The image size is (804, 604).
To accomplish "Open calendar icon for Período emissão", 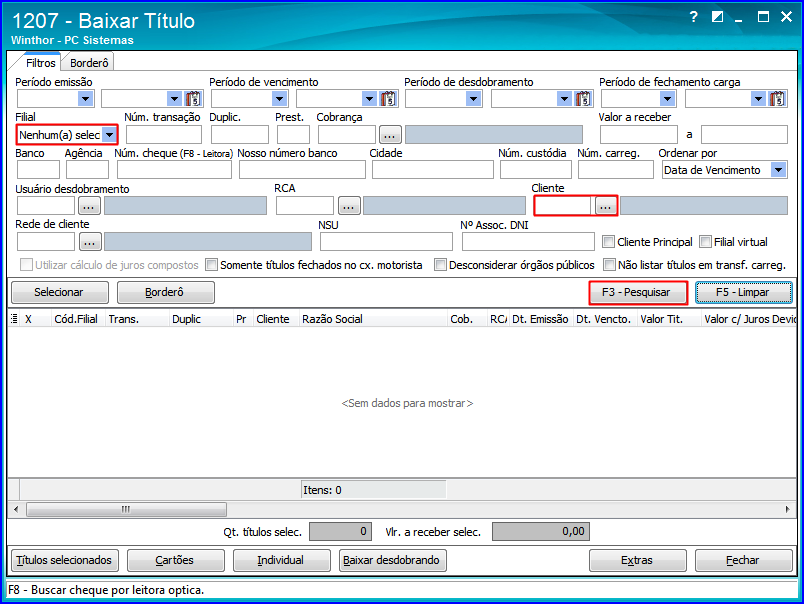I will [x=193, y=98].
